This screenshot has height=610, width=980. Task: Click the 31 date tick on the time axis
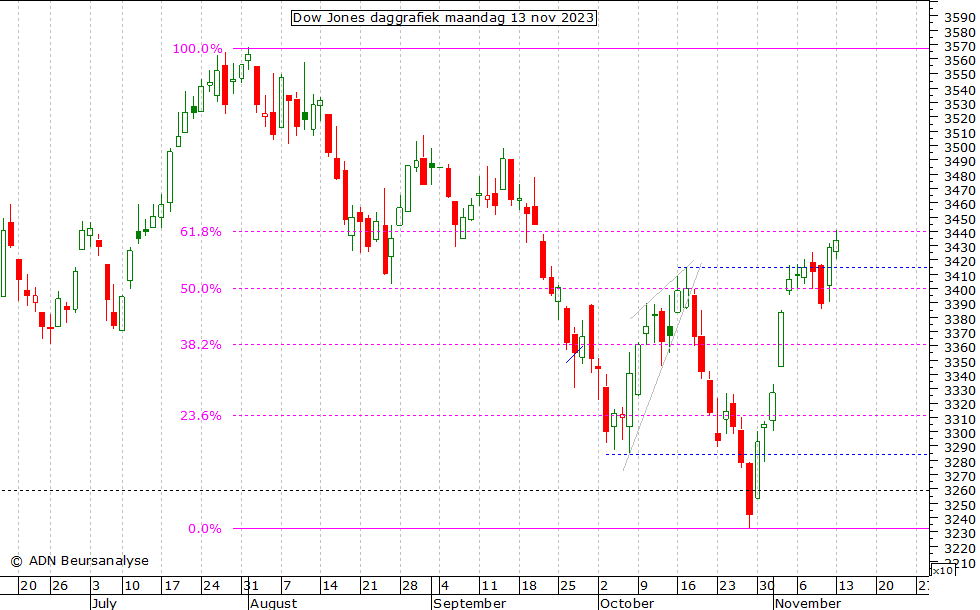[x=252, y=586]
